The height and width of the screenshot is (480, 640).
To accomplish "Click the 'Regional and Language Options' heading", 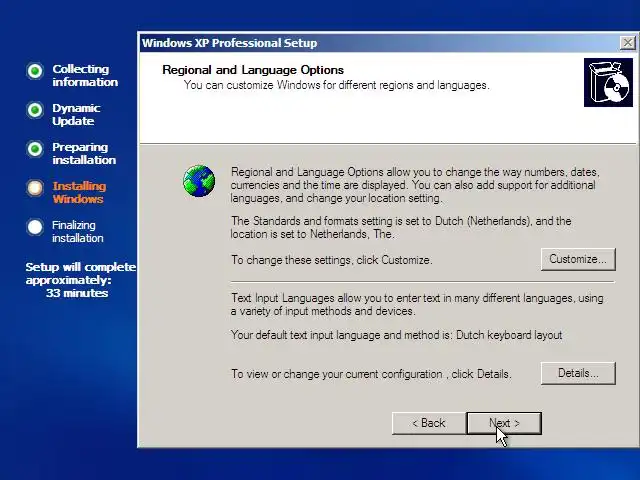I will [x=253, y=70].
